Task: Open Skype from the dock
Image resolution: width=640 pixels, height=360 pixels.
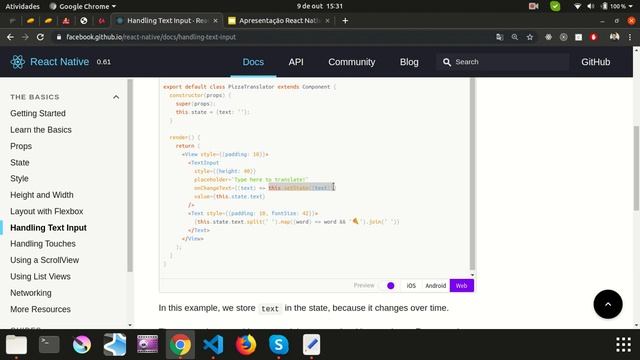Action: tap(279, 345)
